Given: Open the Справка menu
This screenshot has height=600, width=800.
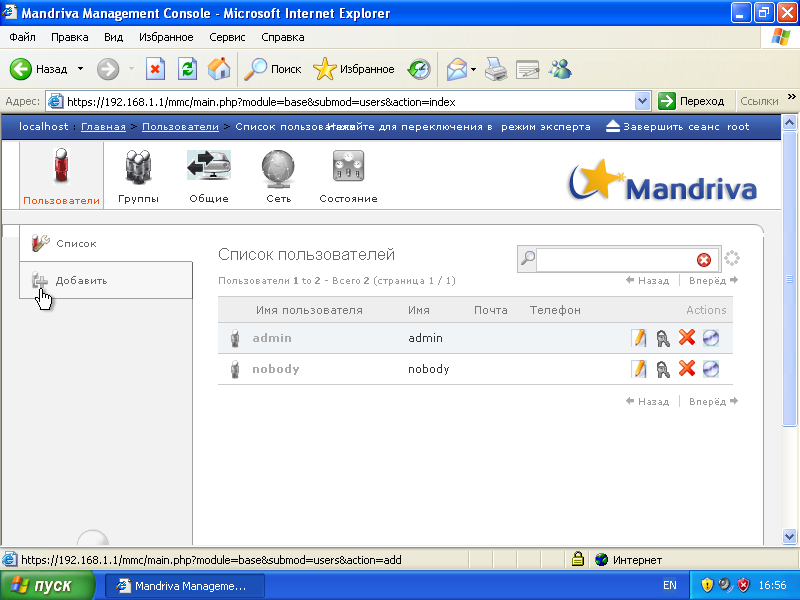Looking at the screenshot, I should 283,37.
